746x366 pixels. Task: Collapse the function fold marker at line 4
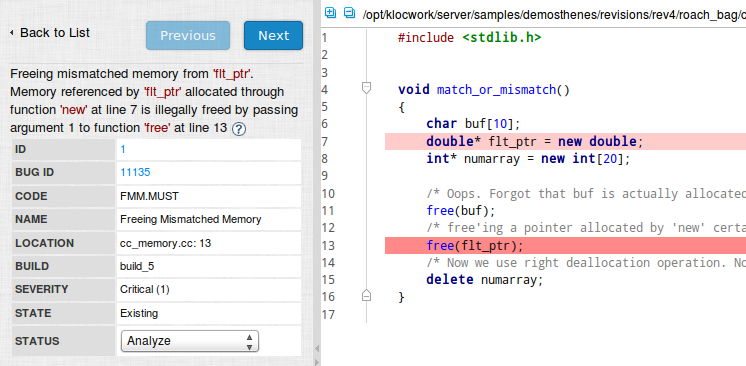366,88
